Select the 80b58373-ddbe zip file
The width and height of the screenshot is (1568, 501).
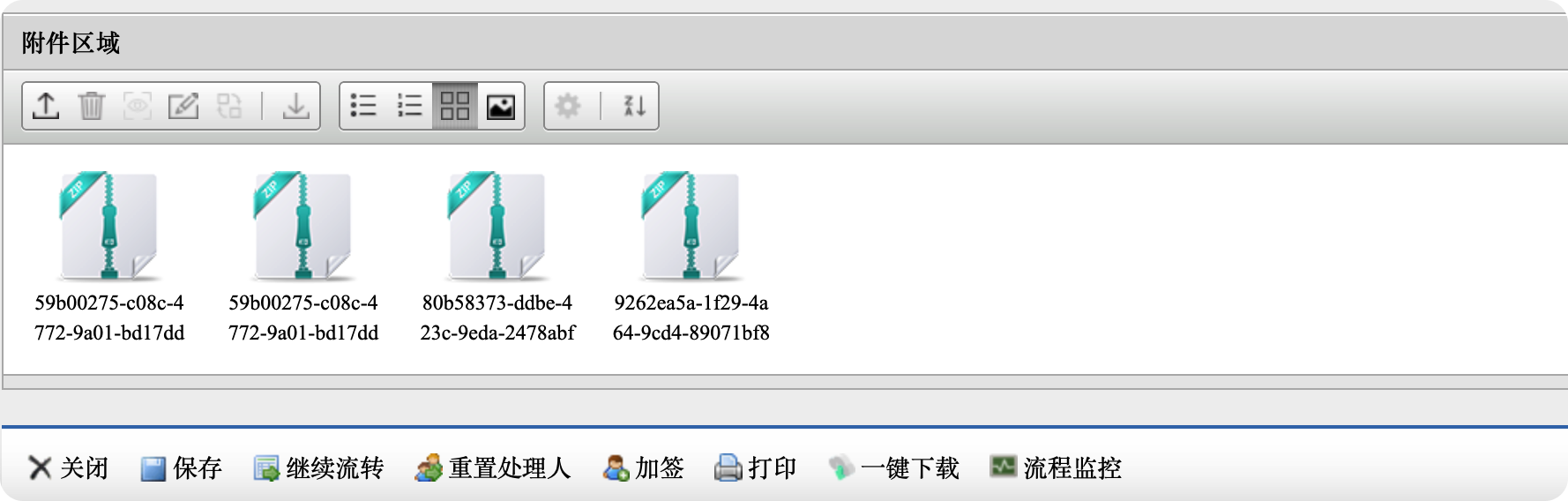click(497, 258)
